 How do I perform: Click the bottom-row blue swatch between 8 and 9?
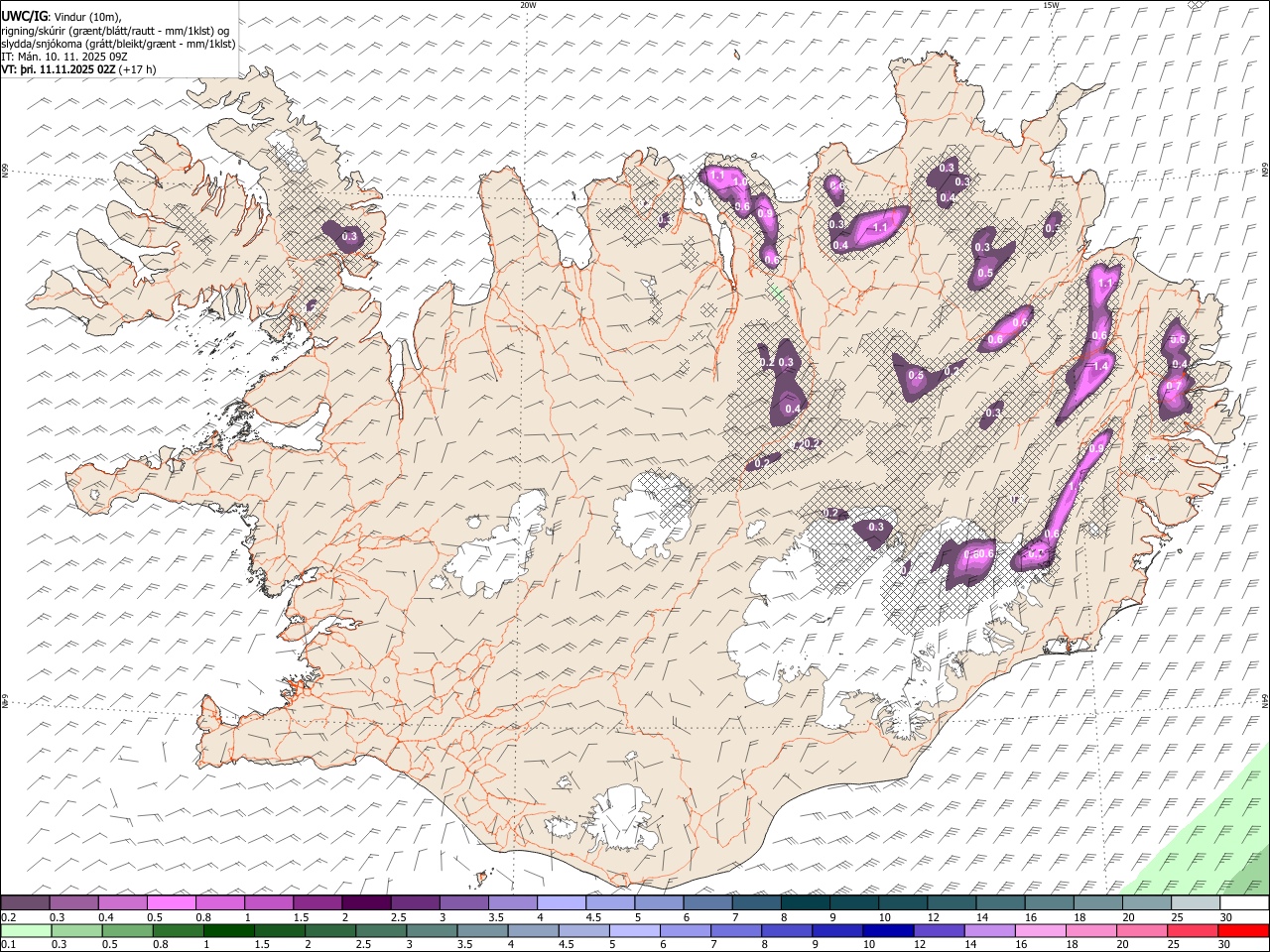(788, 931)
